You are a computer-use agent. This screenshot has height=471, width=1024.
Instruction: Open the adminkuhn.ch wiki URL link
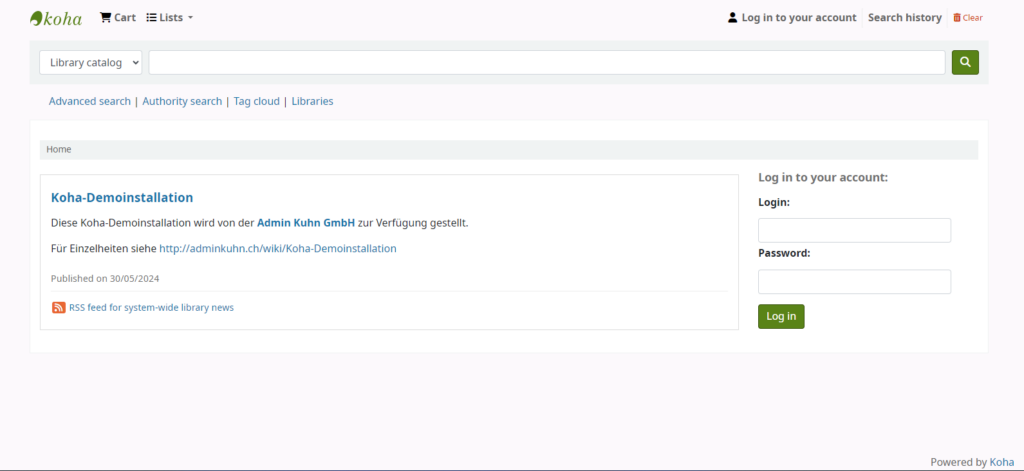click(278, 248)
